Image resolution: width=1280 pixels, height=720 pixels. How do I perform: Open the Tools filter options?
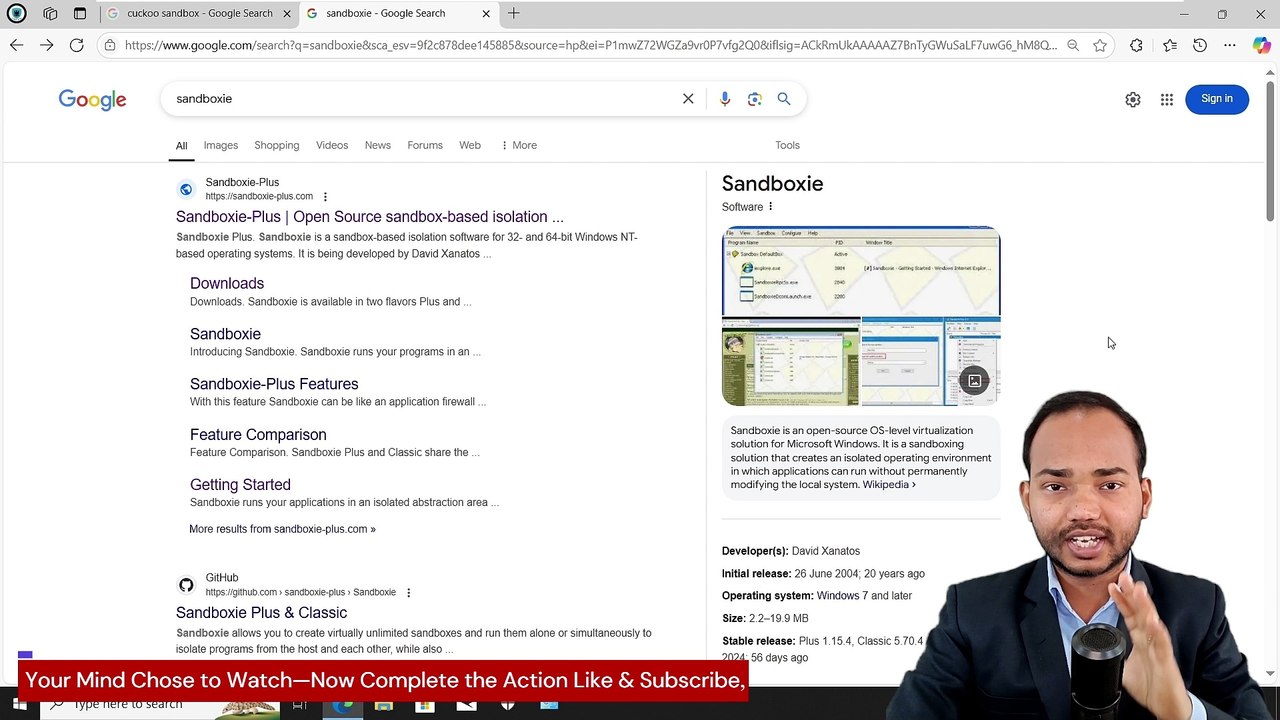tap(787, 145)
